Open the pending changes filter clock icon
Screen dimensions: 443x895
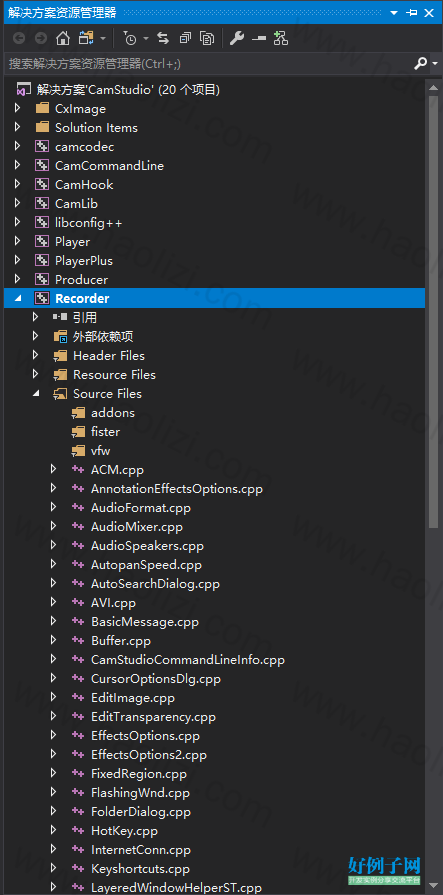(131, 38)
